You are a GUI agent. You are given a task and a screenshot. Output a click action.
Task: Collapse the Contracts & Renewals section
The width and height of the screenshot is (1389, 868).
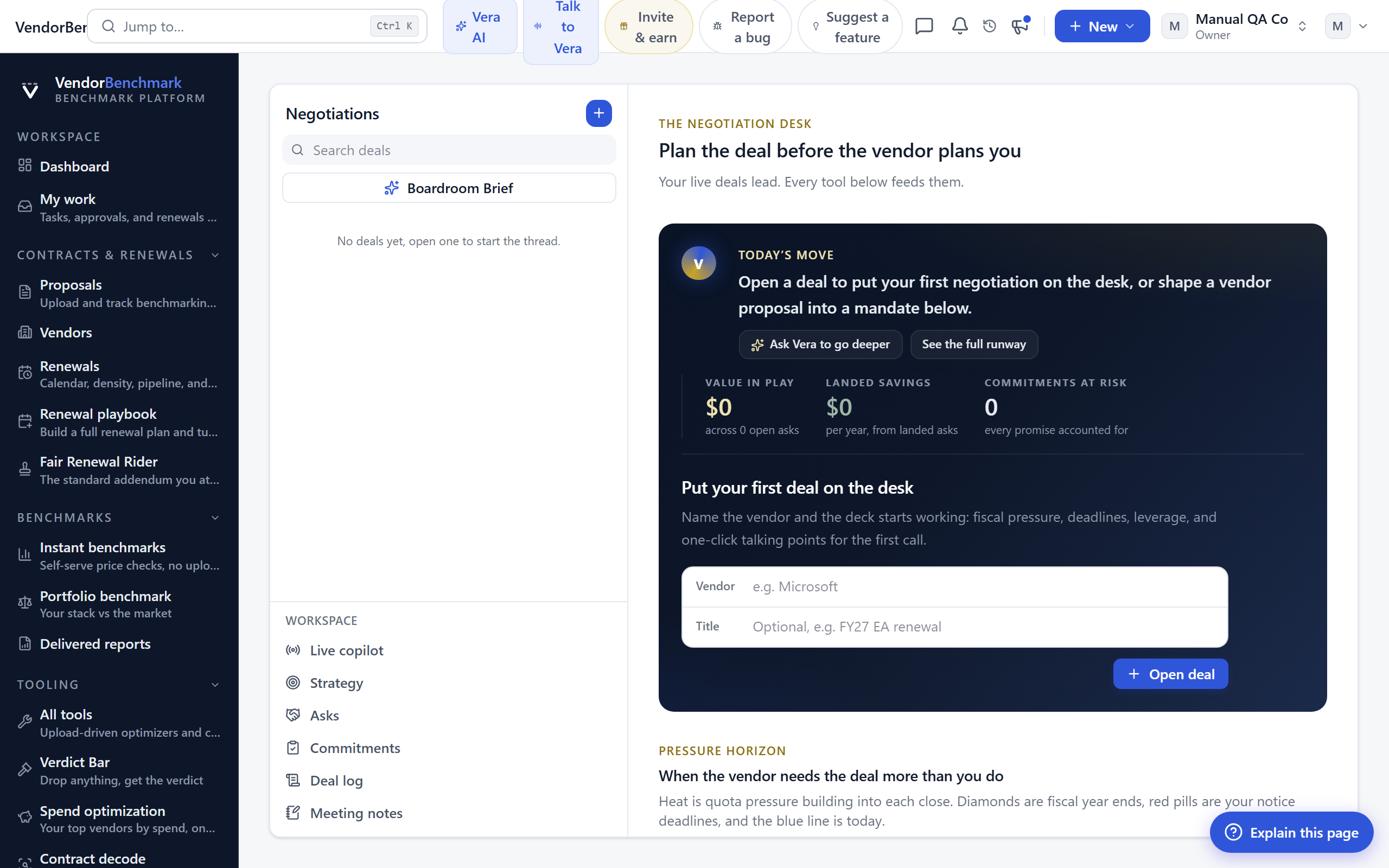click(215, 255)
